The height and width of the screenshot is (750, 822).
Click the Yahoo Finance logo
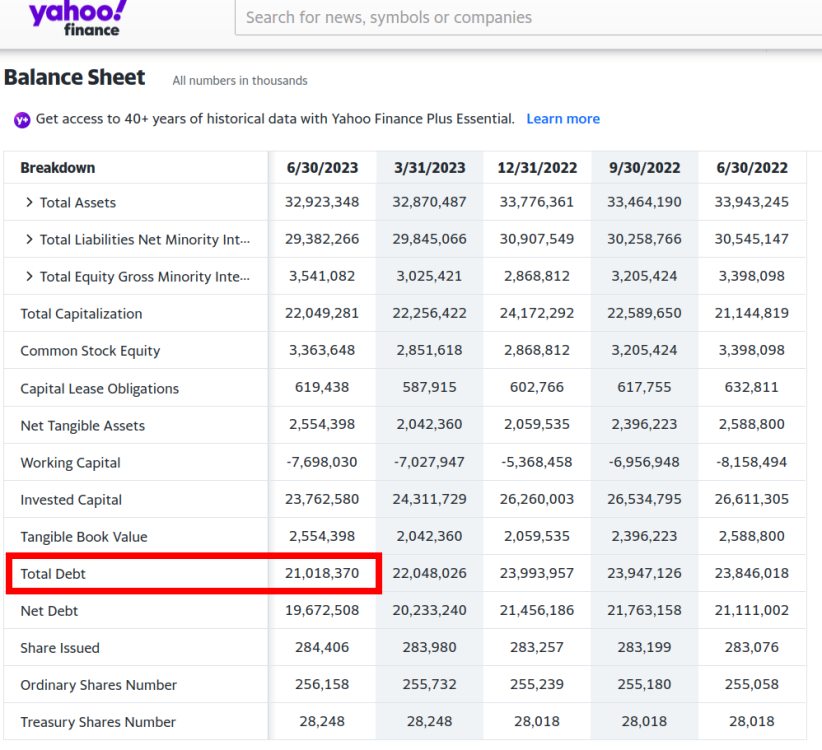(79, 18)
